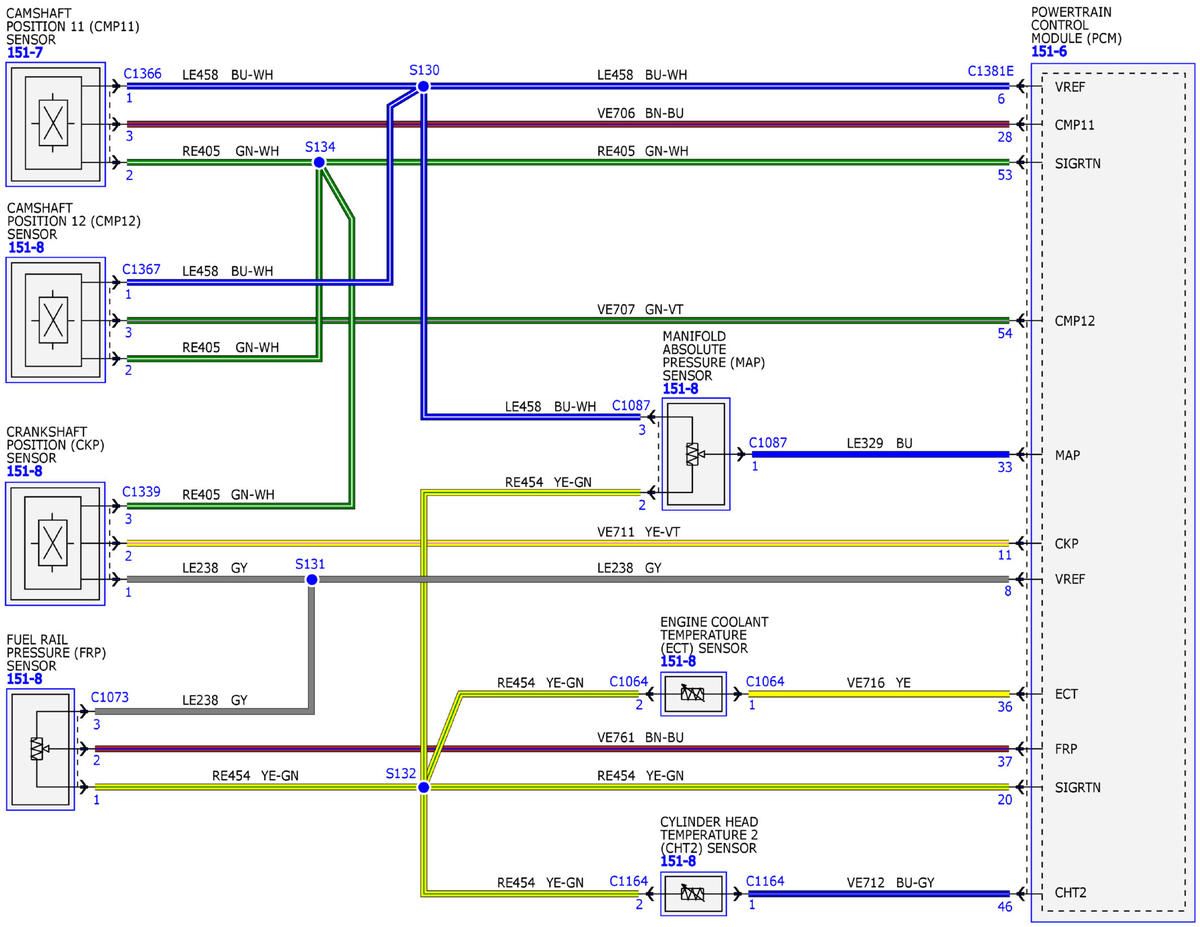Click the S130 splice node
This screenshot has height=927, width=1200.
[x=423, y=87]
